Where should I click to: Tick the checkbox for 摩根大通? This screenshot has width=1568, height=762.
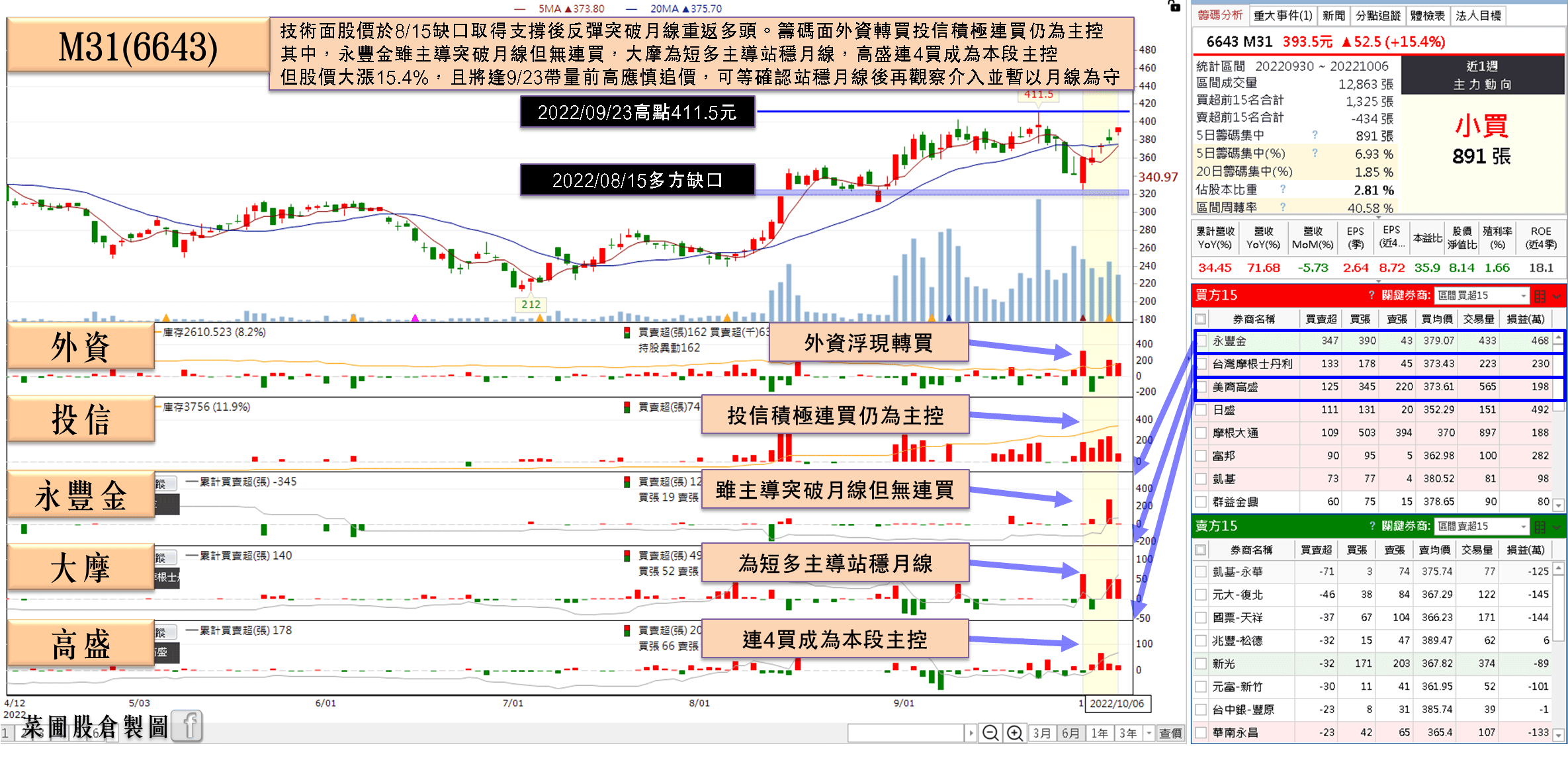[x=1201, y=433]
